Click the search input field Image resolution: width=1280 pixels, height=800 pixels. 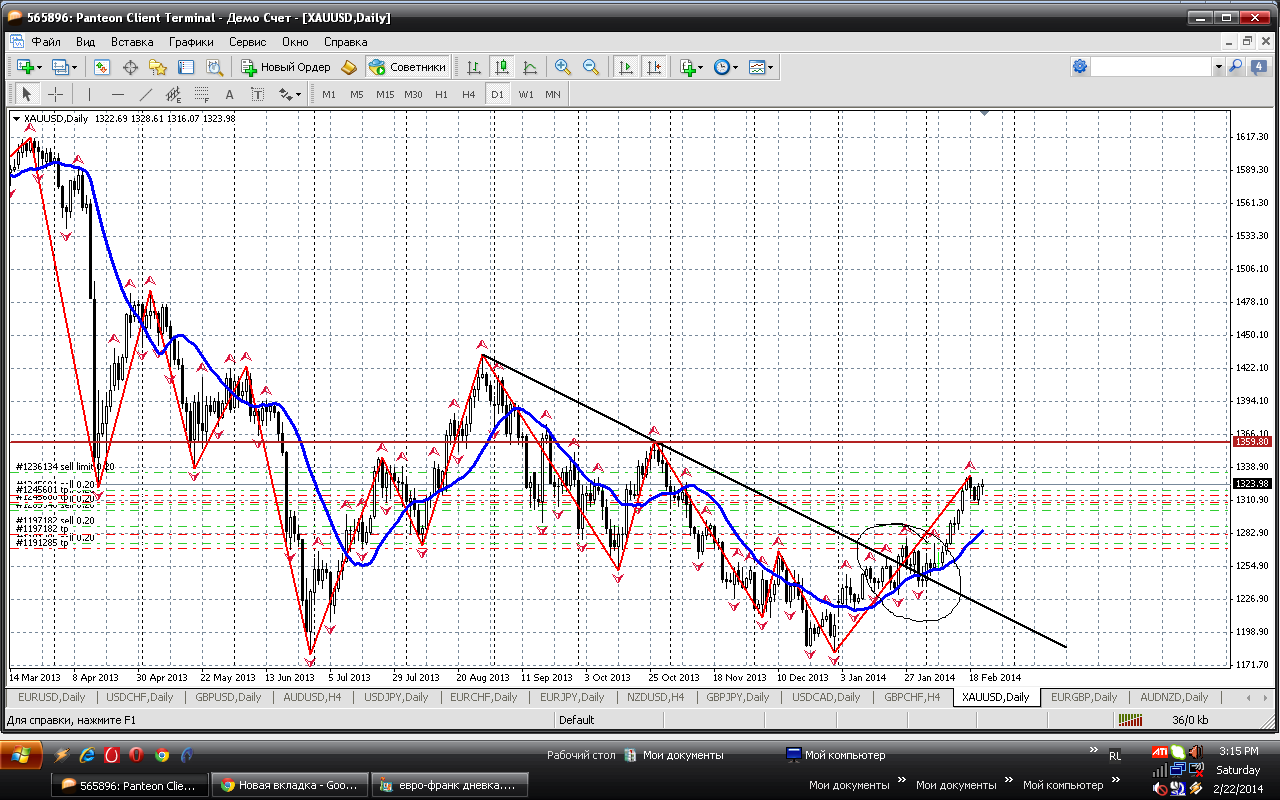point(1150,67)
